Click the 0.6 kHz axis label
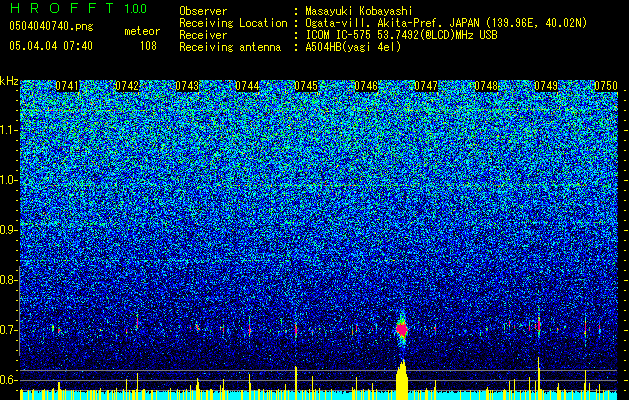This screenshot has height=400, width=629. [7, 380]
